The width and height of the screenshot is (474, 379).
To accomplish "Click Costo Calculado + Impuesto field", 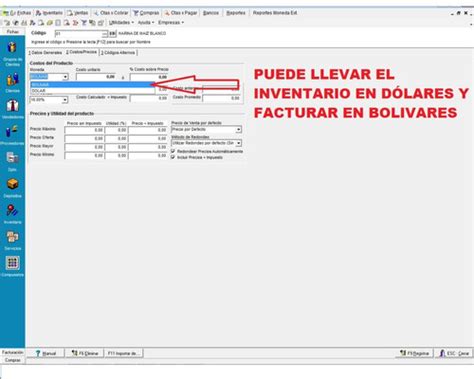I will 149,98.
